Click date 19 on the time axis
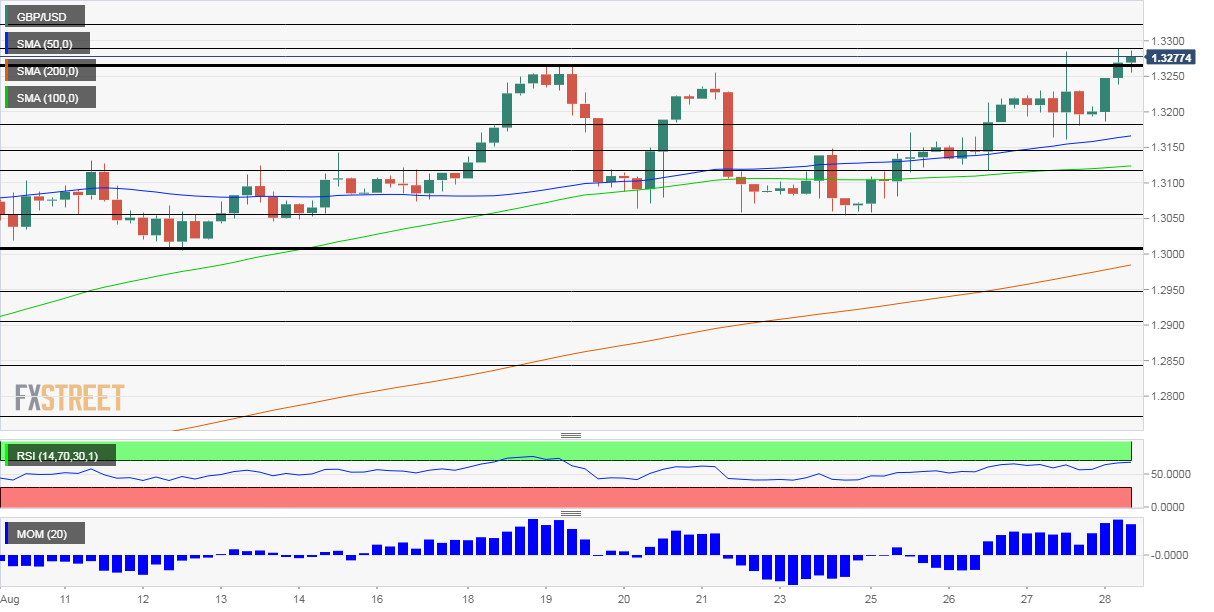The image size is (1214, 612). coord(545,600)
